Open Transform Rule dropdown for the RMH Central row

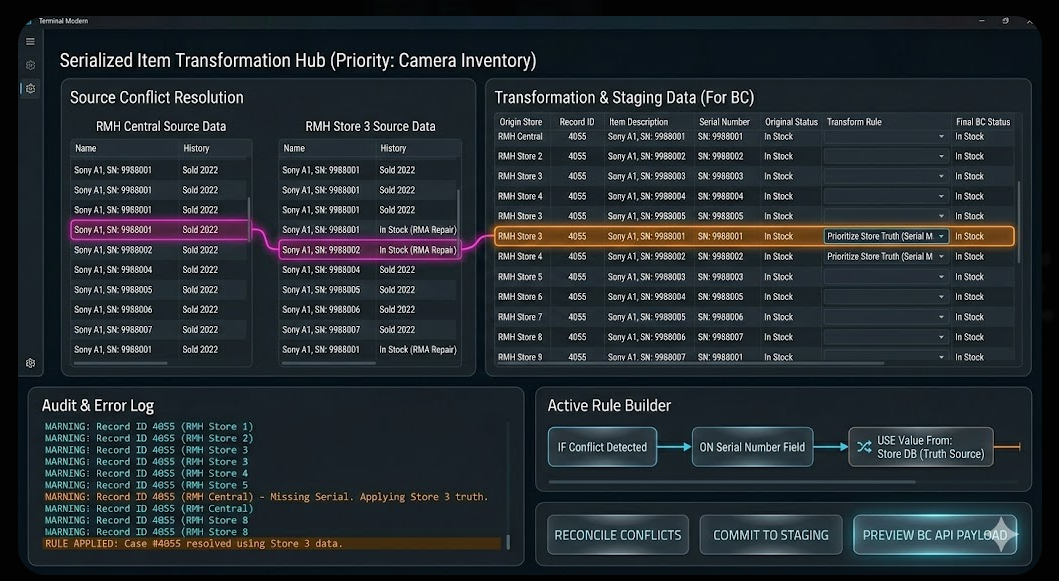click(x=886, y=137)
